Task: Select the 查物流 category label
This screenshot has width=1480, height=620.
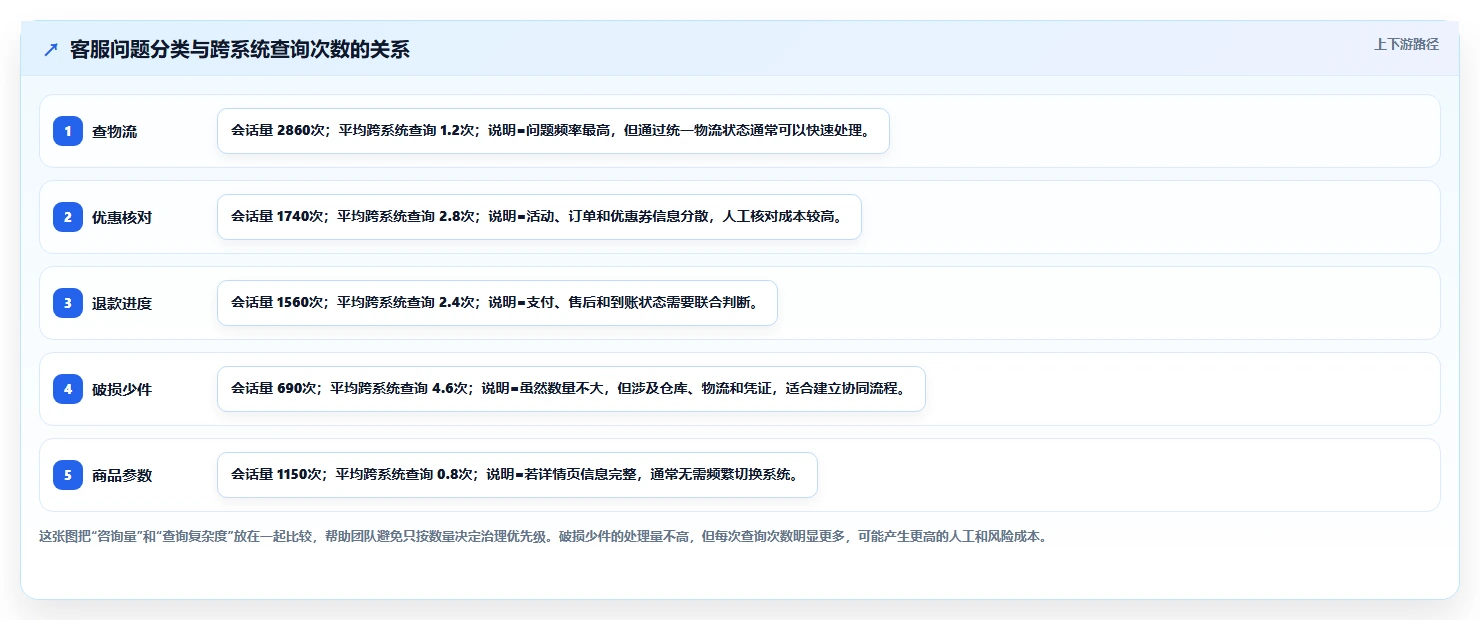Action: click(115, 131)
